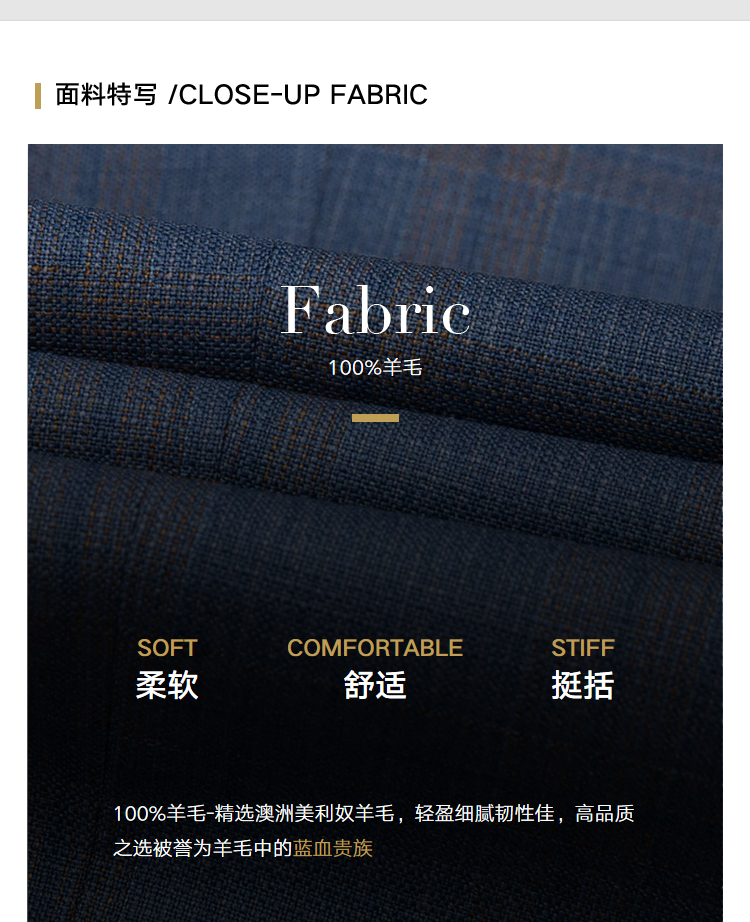
Task: Click the gold 蓝血贵族 highlighted text
Action: (333, 848)
